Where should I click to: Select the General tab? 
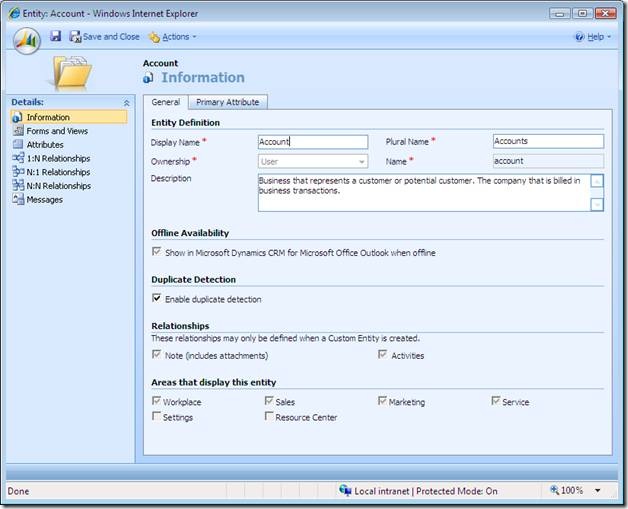[x=165, y=102]
